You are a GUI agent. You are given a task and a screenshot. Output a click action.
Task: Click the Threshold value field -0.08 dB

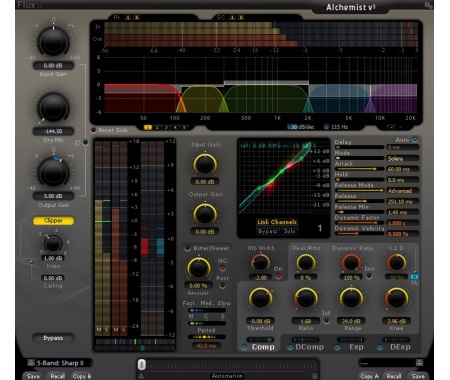[x=260, y=321]
